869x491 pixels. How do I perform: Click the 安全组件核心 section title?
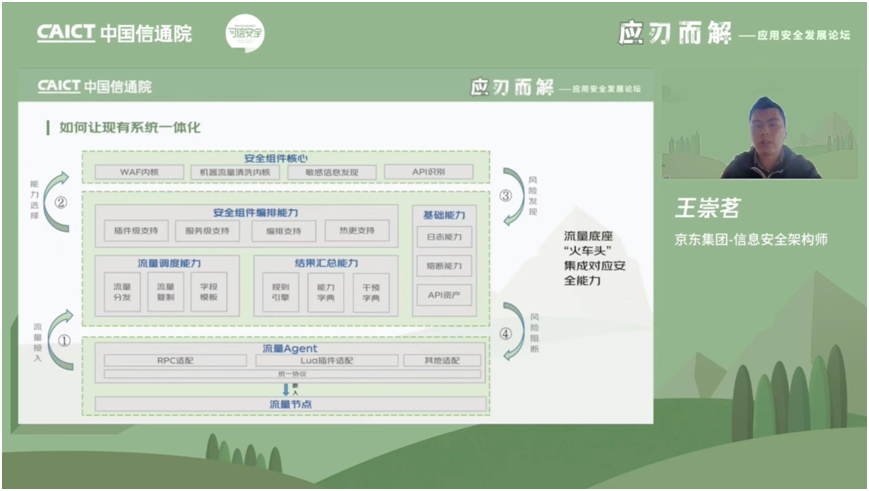pyautogui.click(x=275, y=158)
